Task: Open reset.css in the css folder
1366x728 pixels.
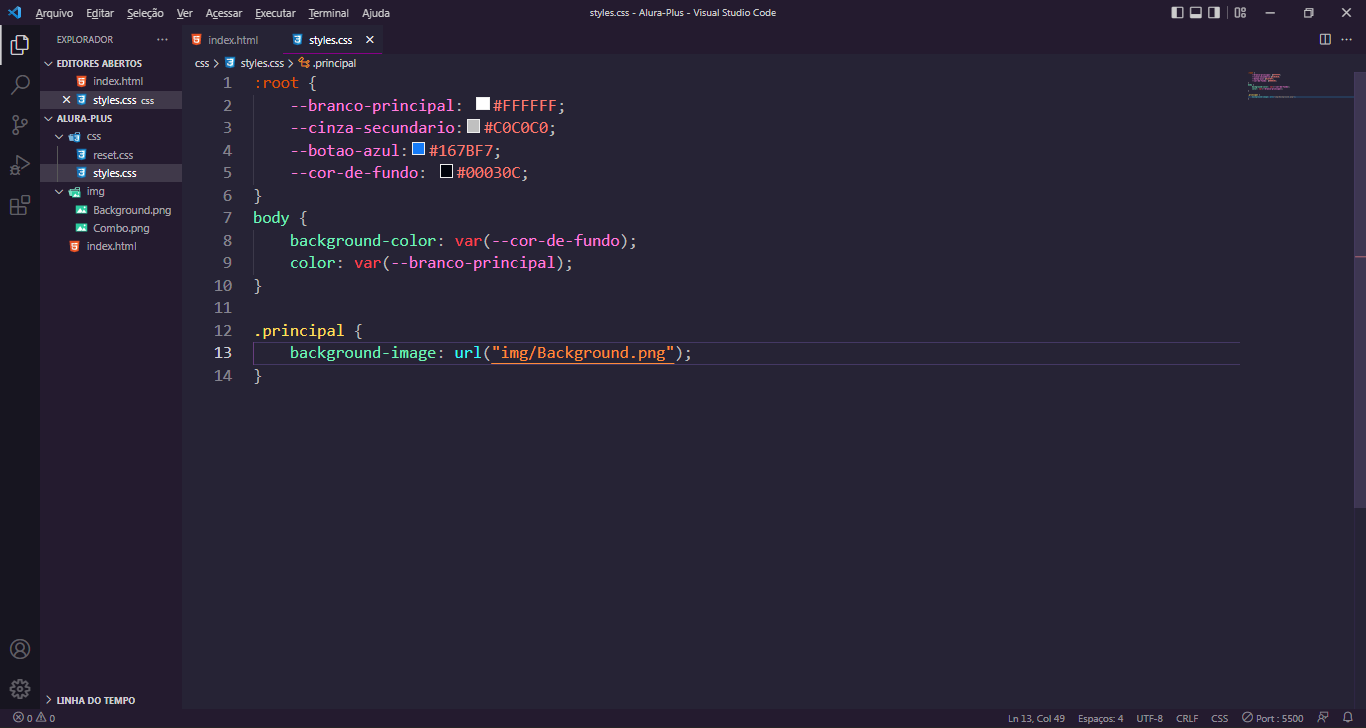Action: pyautogui.click(x=113, y=155)
